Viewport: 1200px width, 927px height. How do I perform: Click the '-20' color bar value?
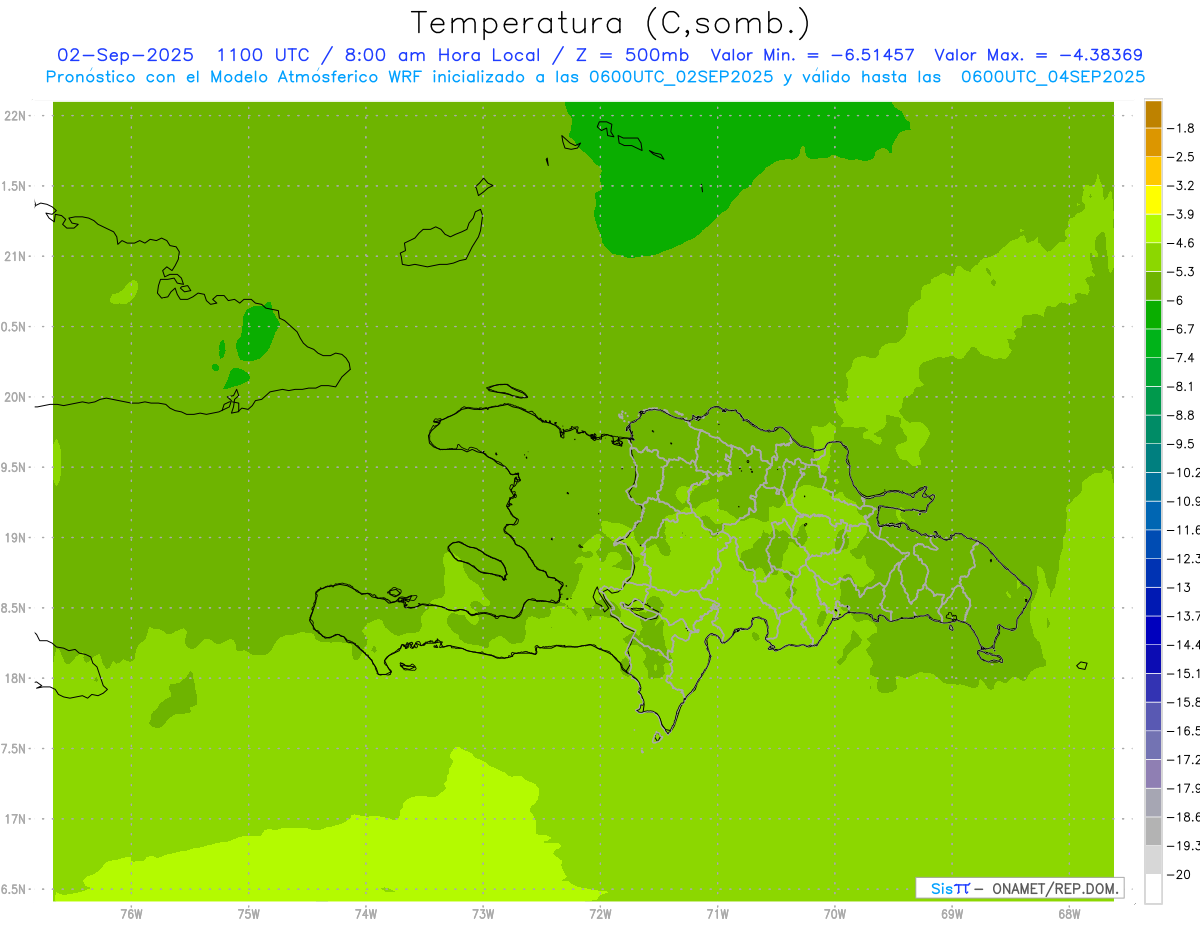[x=1178, y=874]
